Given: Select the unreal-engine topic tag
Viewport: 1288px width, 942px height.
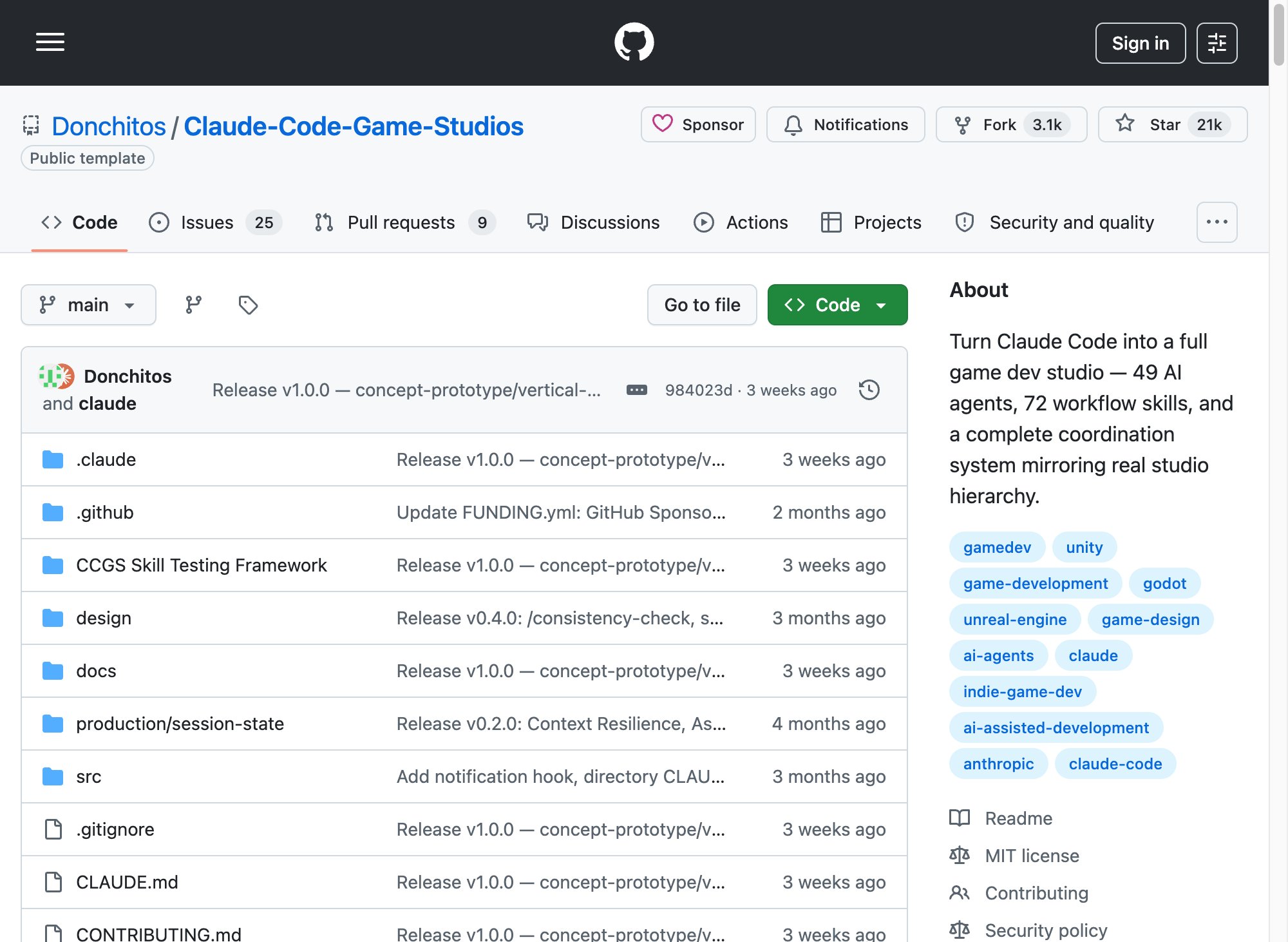Looking at the screenshot, I should (1014, 619).
